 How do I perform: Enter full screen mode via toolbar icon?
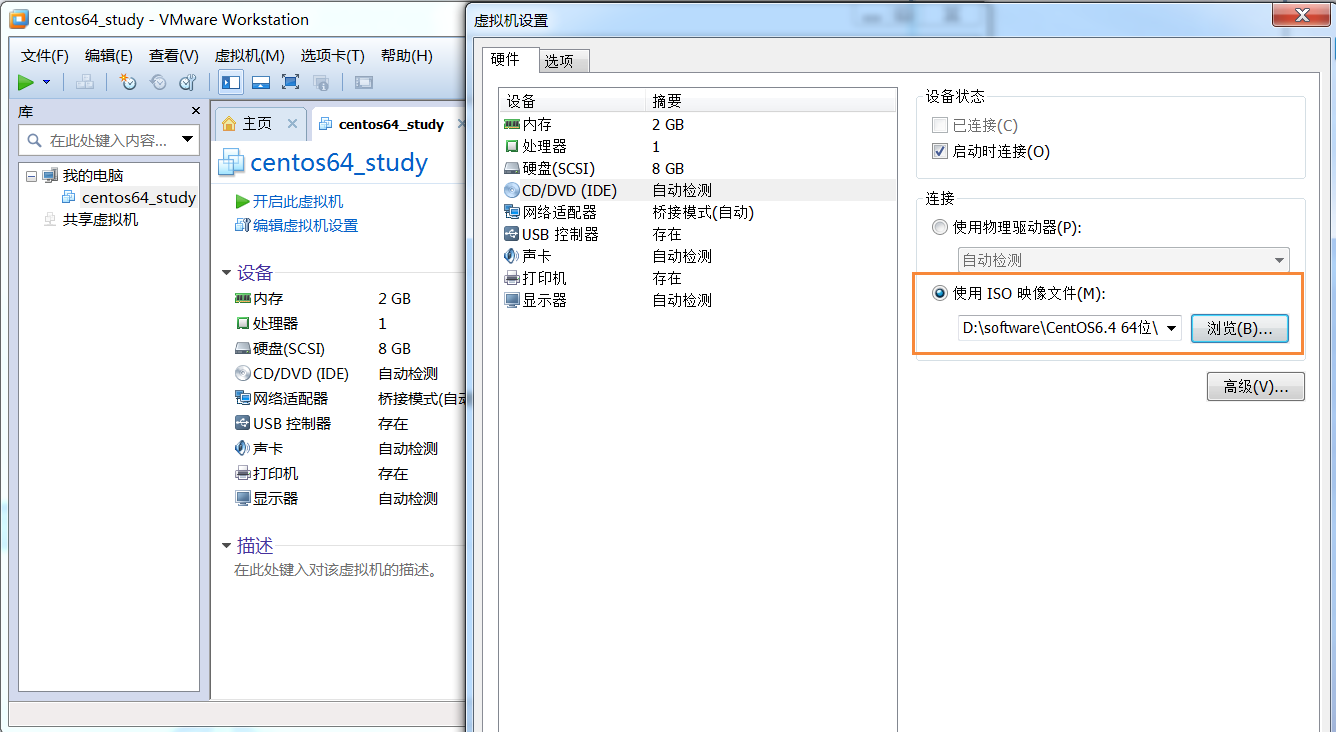click(290, 82)
